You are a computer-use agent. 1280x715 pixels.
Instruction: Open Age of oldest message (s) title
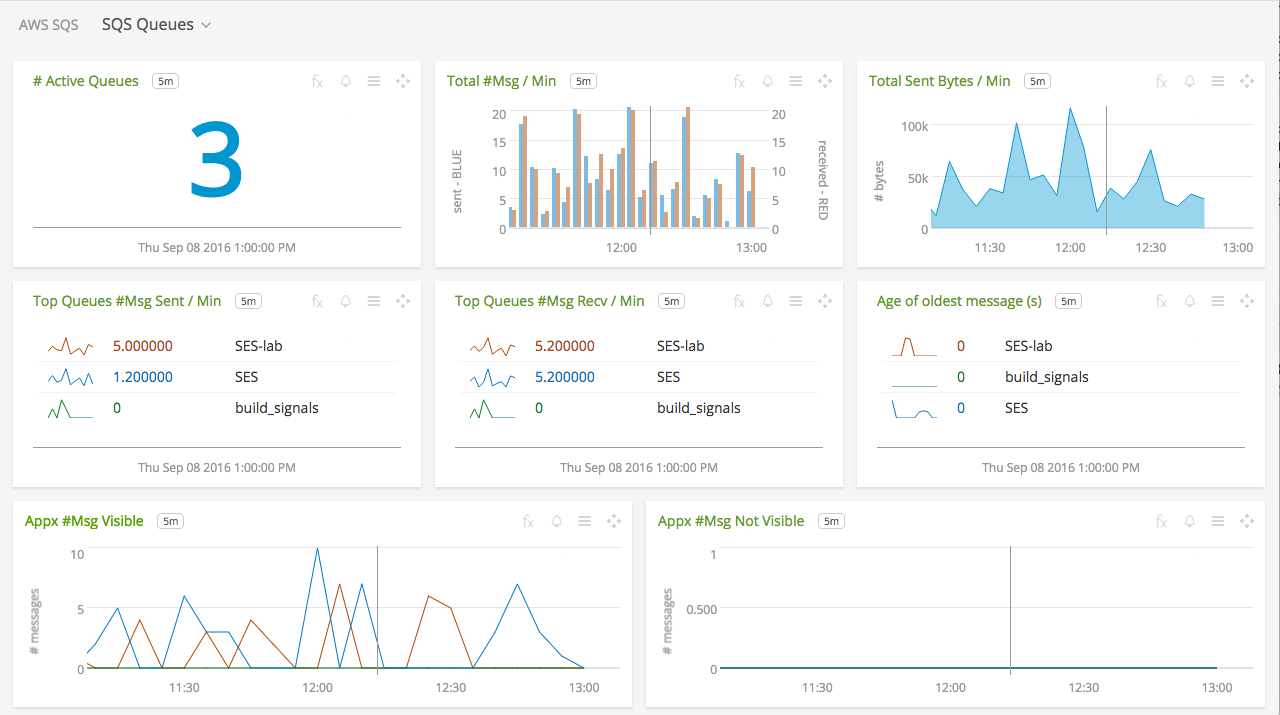click(959, 301)
